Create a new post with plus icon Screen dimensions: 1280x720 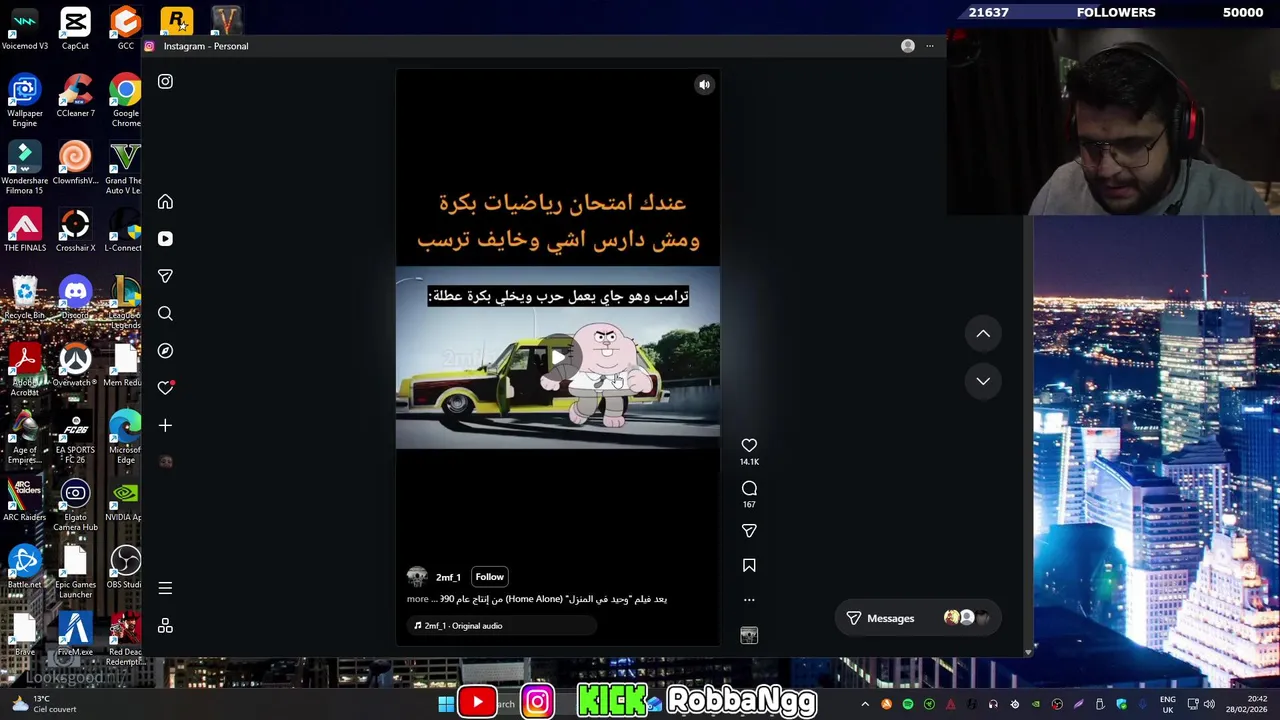coord(165,425)
